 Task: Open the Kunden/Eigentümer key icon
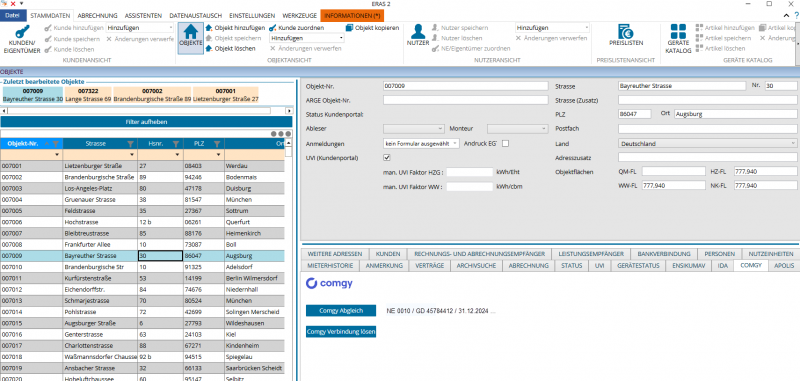pos(21,32)
